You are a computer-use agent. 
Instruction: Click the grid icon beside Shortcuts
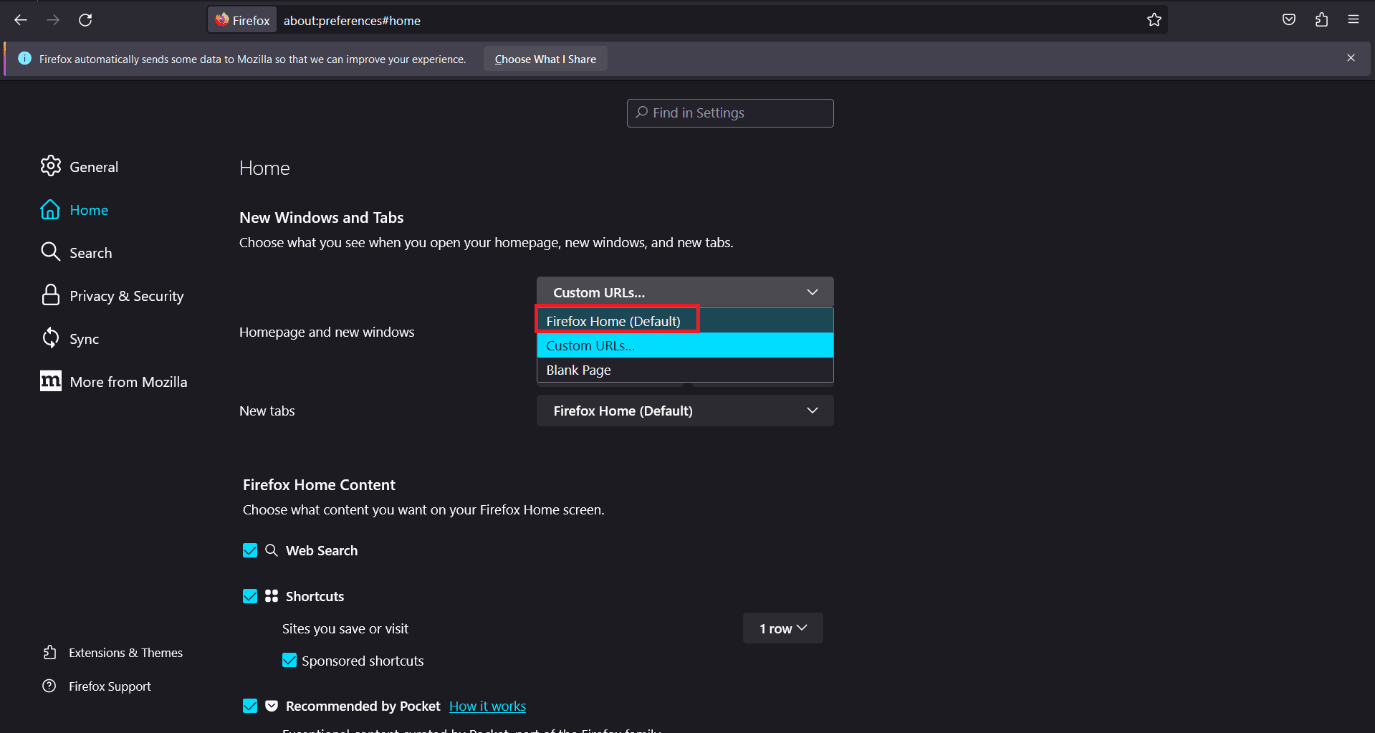271,596
